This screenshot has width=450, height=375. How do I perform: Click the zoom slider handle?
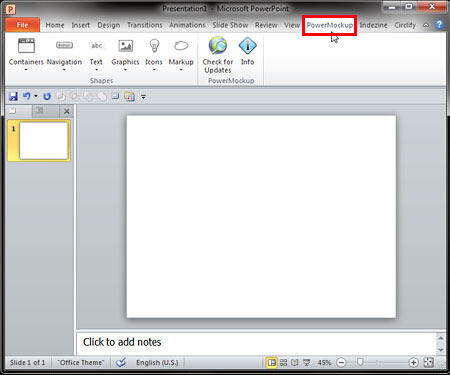point(360,362)
